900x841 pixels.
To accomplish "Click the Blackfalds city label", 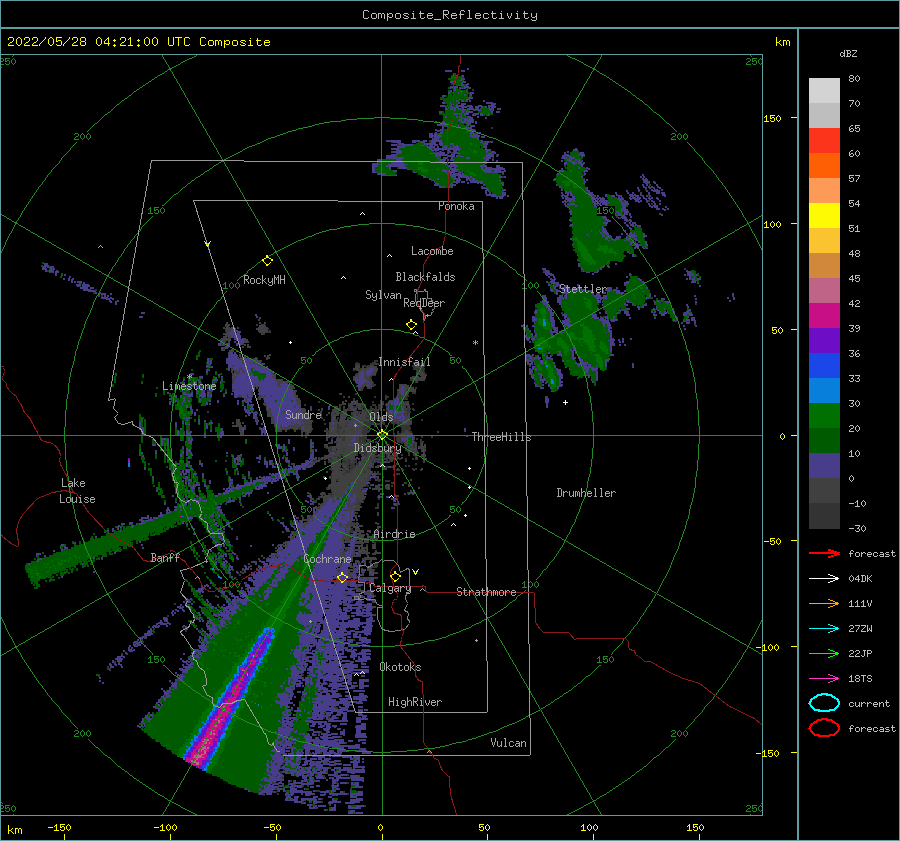I will coord(425,277).
